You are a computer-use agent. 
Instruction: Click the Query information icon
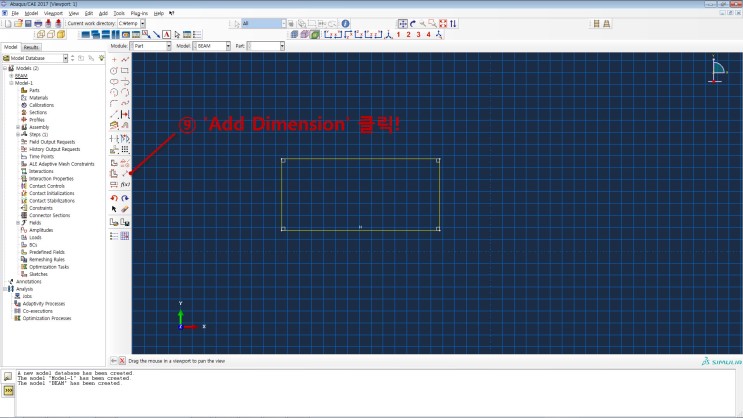345,23
